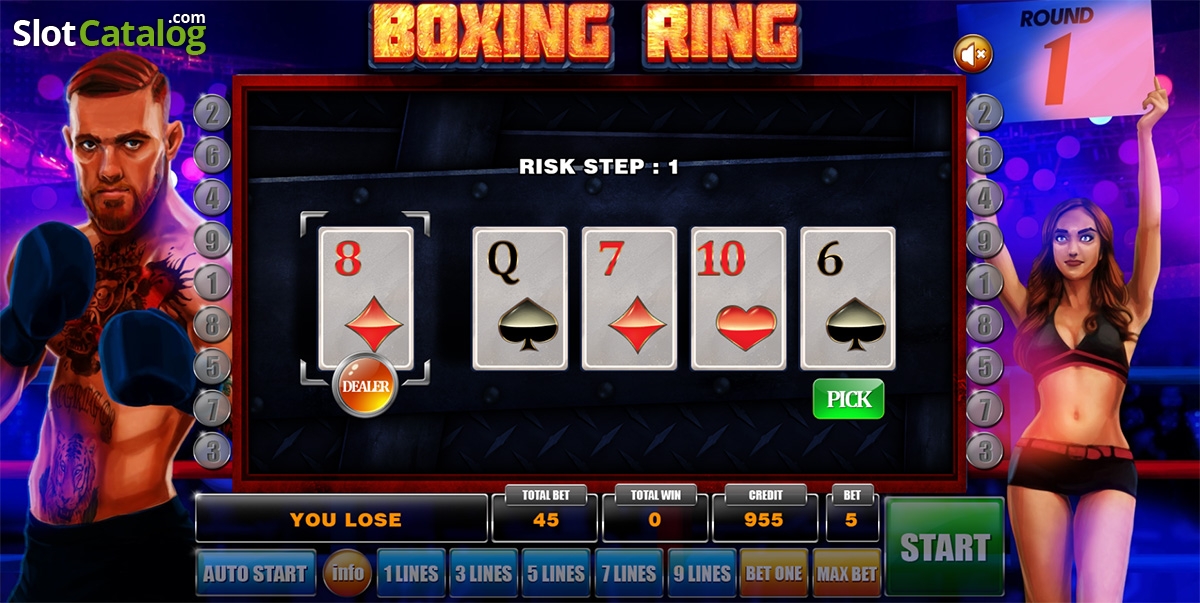This screenshot has height=603, width=1200.
Task: Open the SlotCatalog.com logo link
Action: [x=110, y=33]
